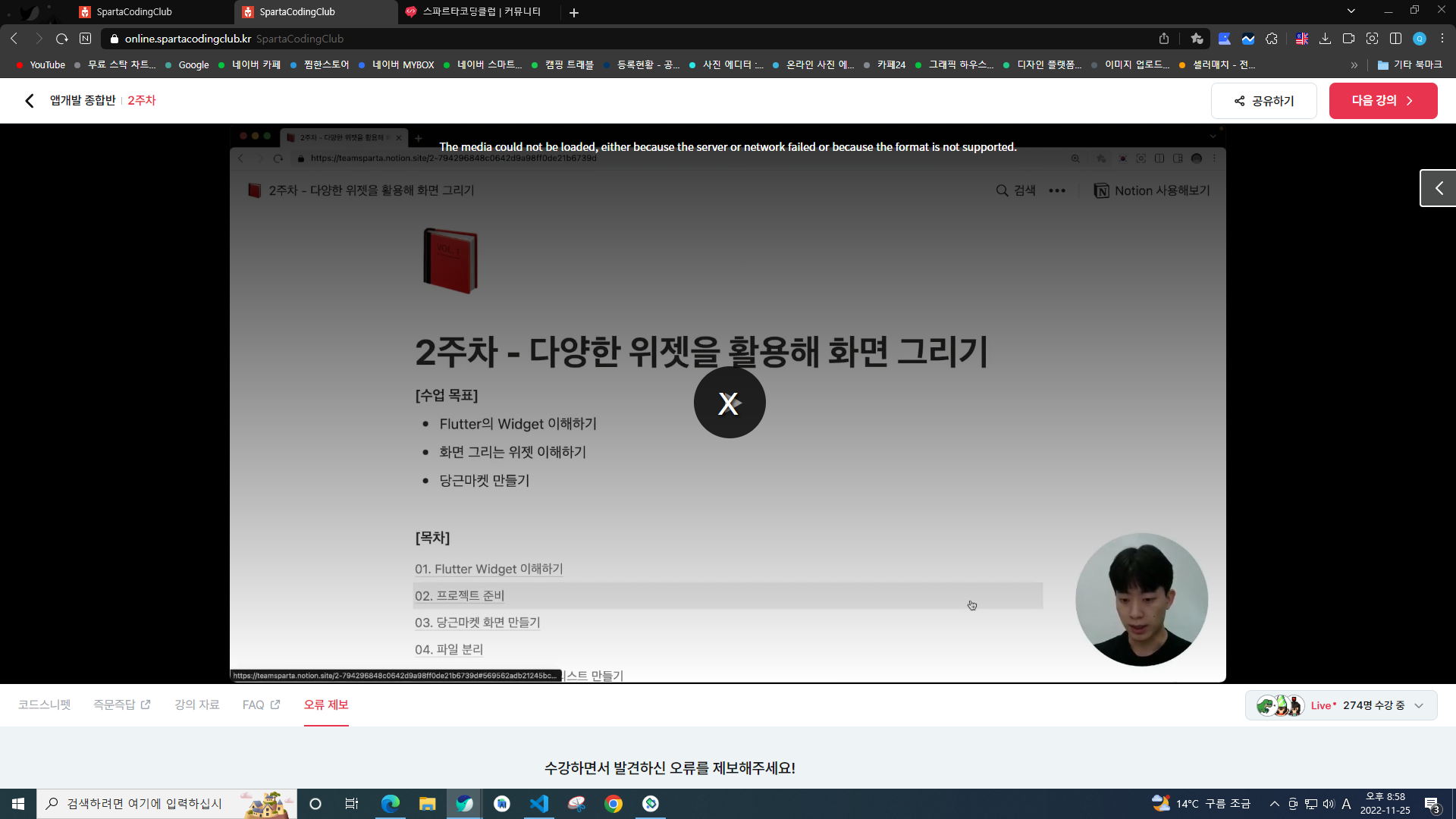Open the 네이버 MYBOX bookmark
This screenshot has width=1456, height=819.
click(396, 65)
